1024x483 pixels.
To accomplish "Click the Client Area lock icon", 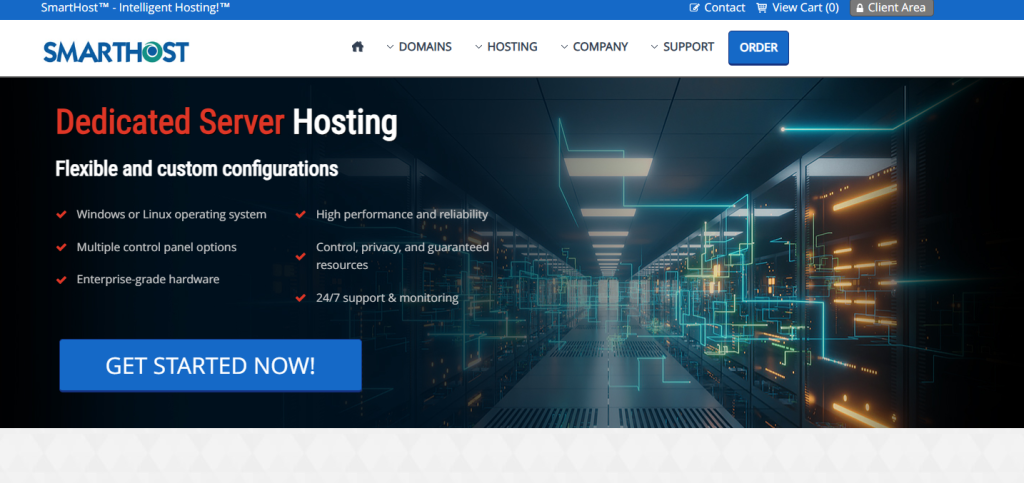I will click(858, 8).
